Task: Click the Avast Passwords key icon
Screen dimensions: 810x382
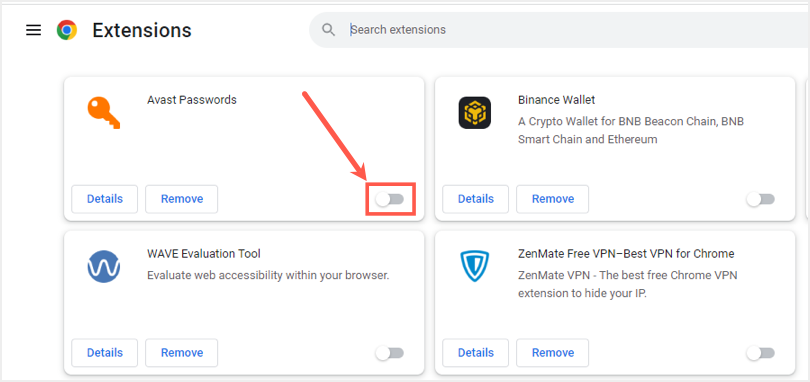Action: pos(104,113)
